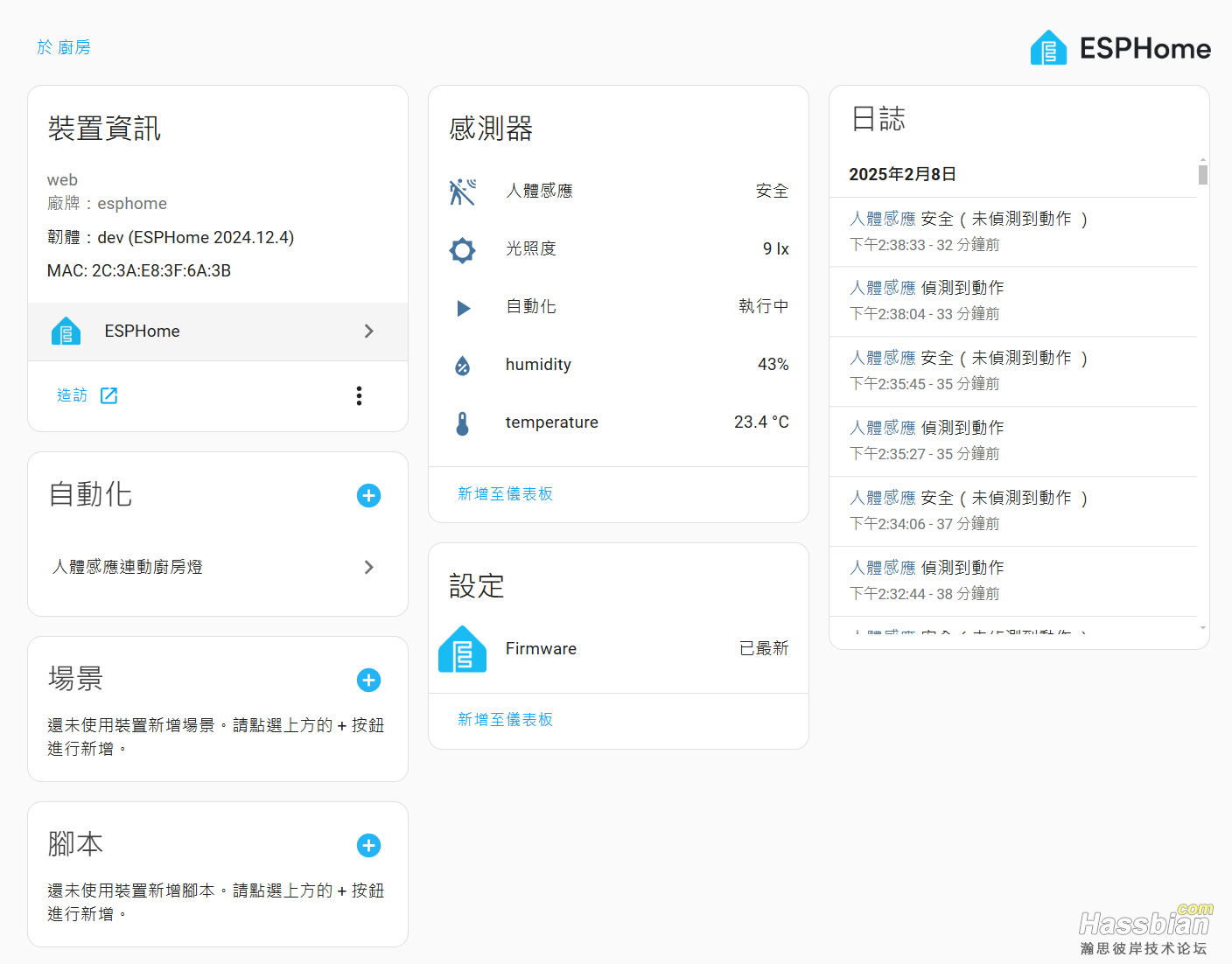Click the 造訪 visit link
Image resolution: width=1232 pixels, height=964 pixels.
coord(73,395)
